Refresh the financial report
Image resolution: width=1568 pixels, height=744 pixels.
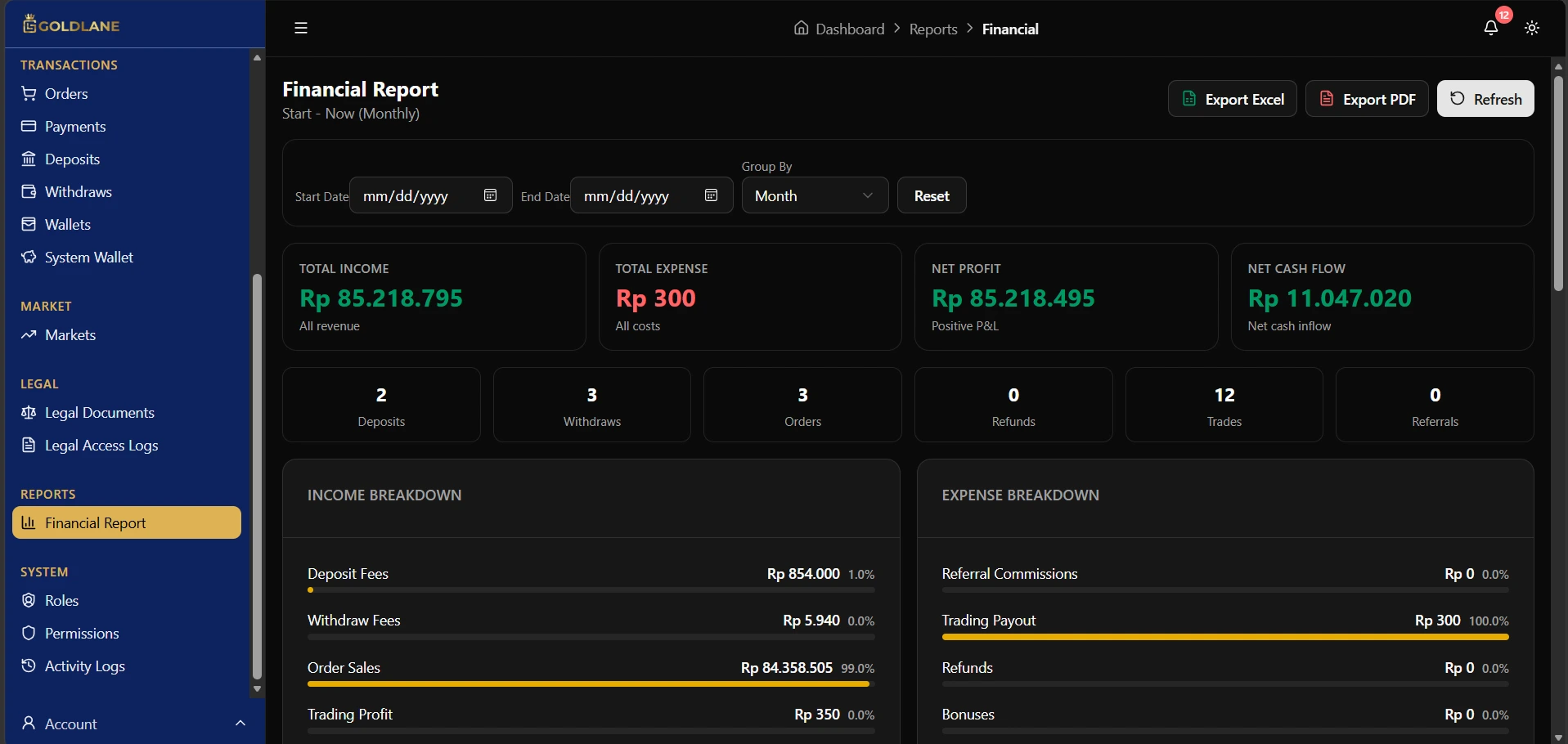1485,99
